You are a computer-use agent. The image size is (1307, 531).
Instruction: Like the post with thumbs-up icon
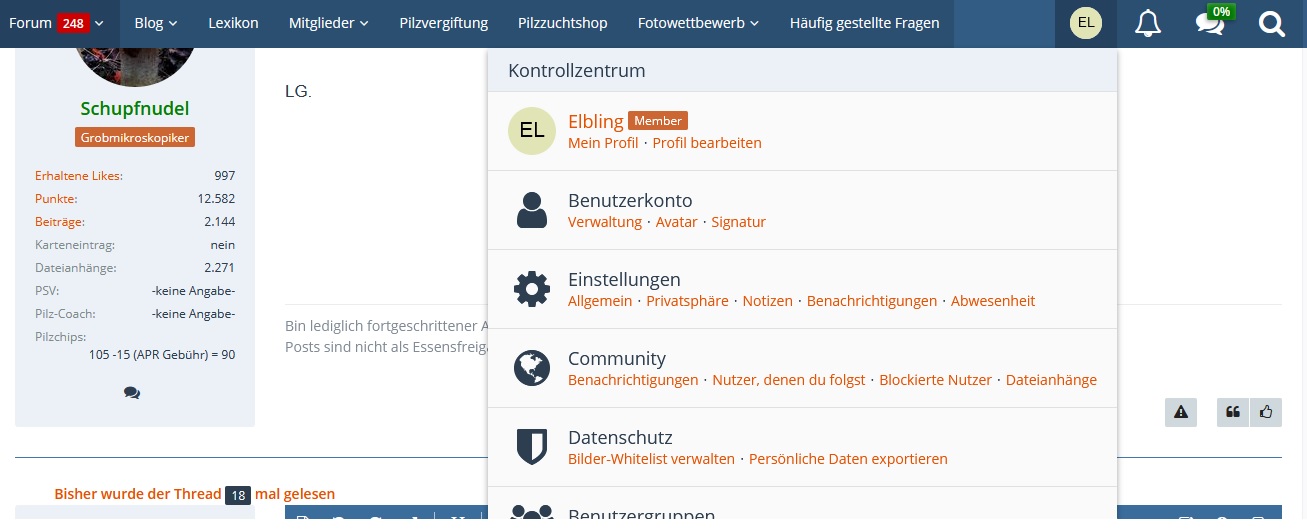coord(1266,411)
